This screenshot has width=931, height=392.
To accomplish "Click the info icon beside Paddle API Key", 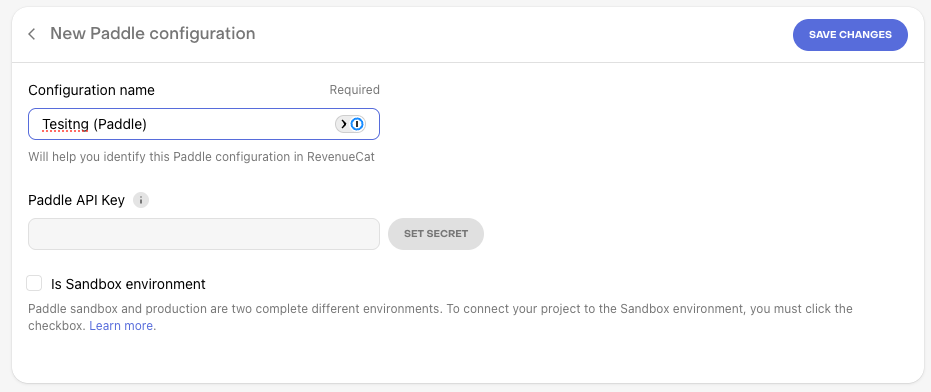I will coord(141,200).
